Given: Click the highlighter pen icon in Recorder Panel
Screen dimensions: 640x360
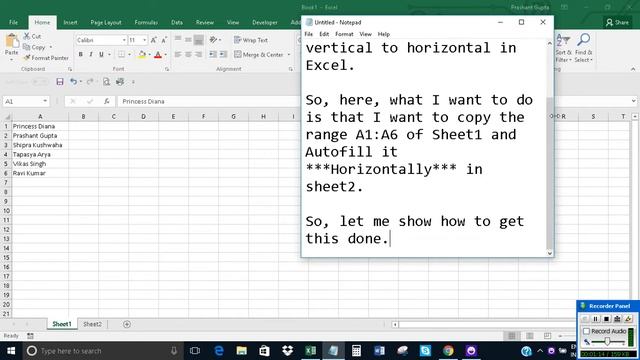Looking at the screenshot, I should (628, 319).
